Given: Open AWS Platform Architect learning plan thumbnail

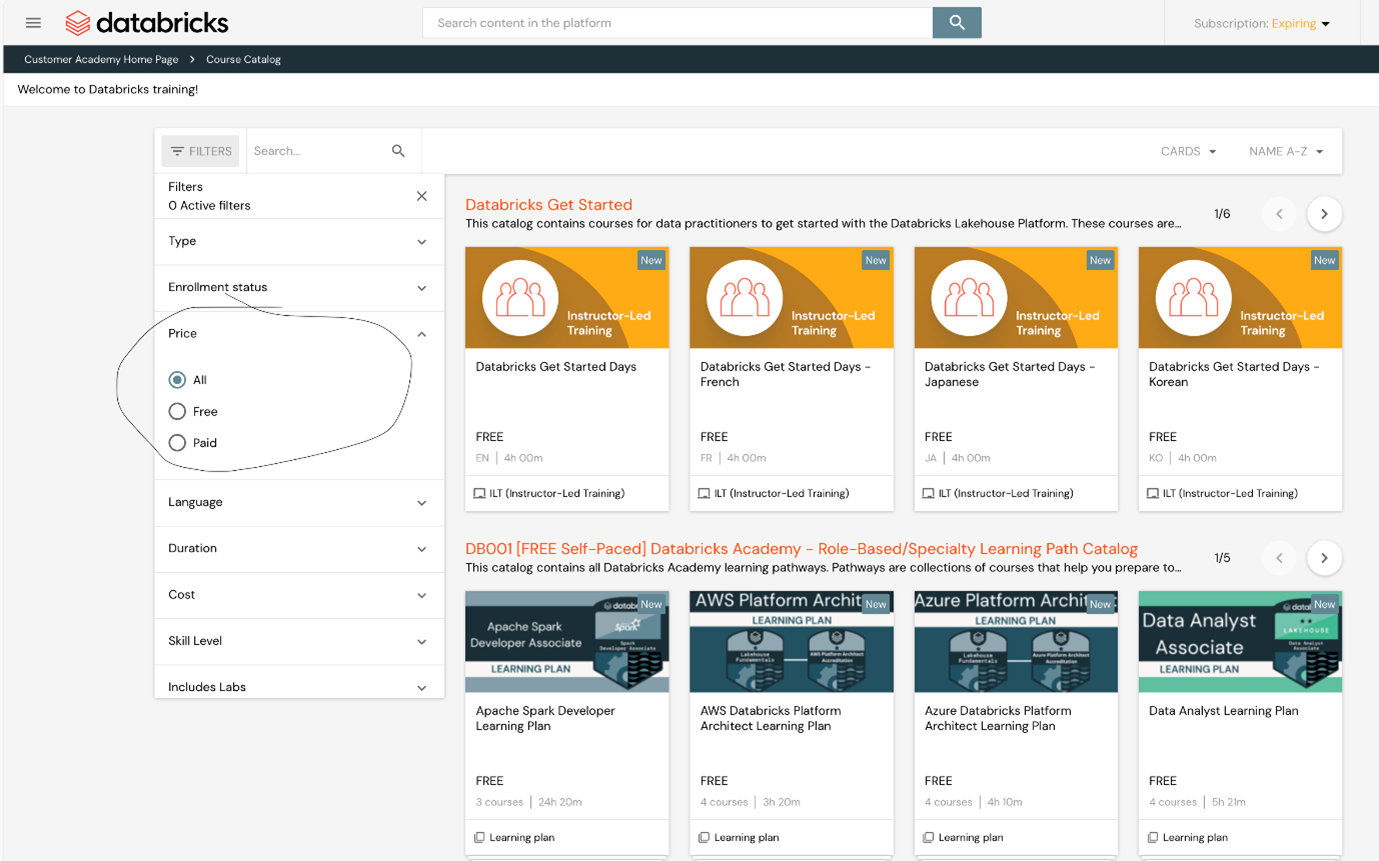Looking at the screenshot, I should pos(791,642).
